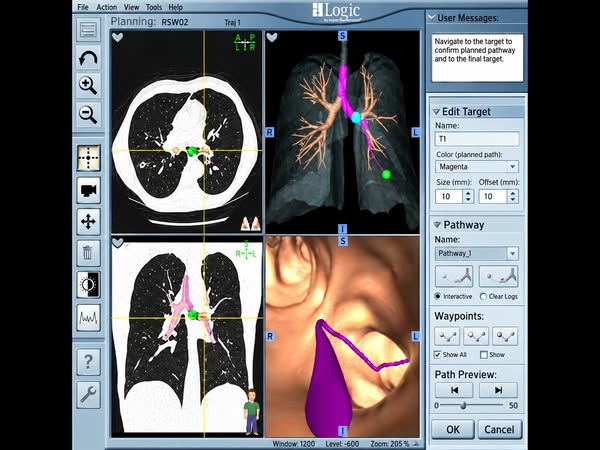
Task: Click the left pathway branch button
Action: click(x=454, y=276)
